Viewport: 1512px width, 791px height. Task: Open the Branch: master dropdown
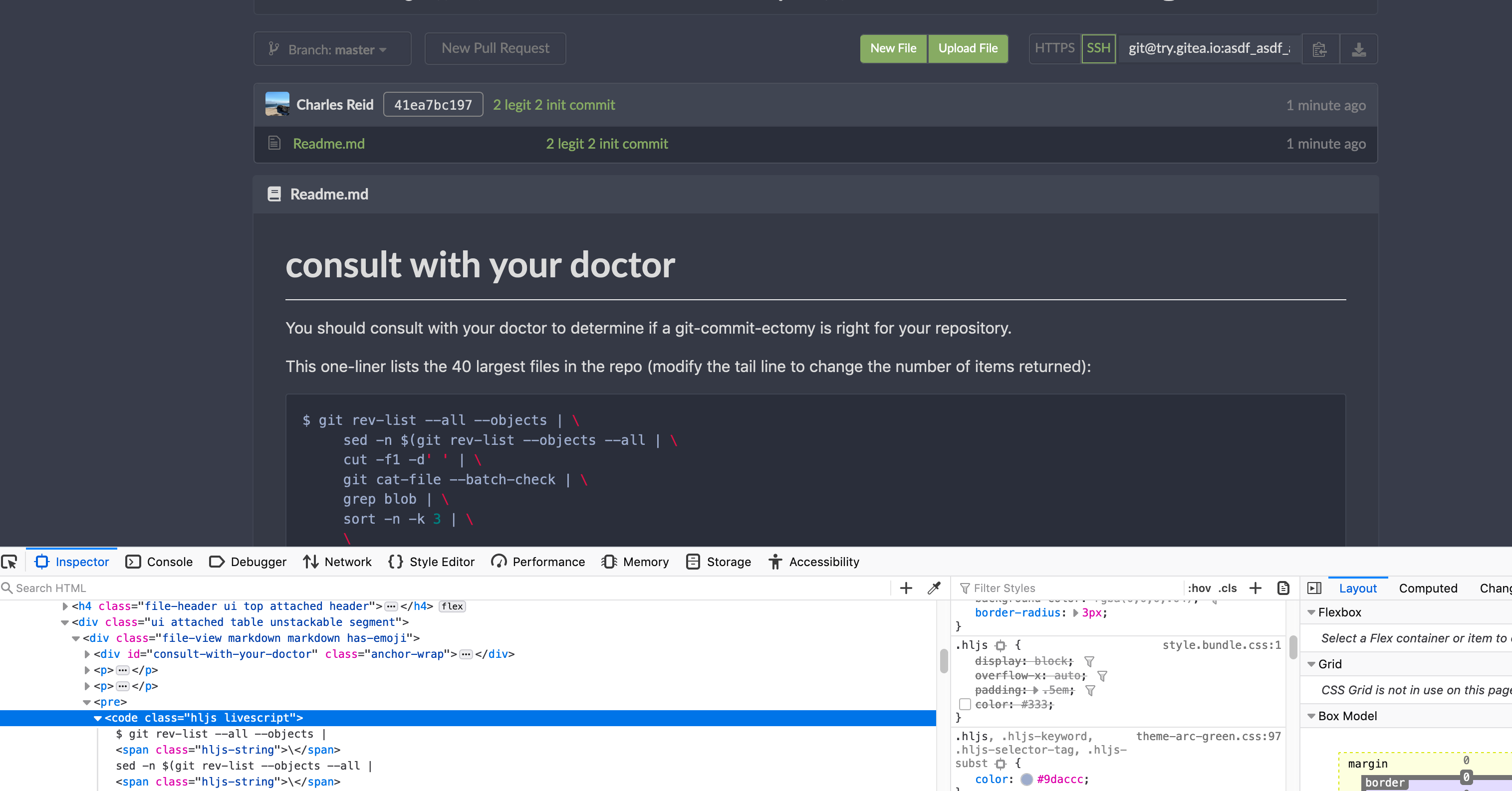click(332, 49)
